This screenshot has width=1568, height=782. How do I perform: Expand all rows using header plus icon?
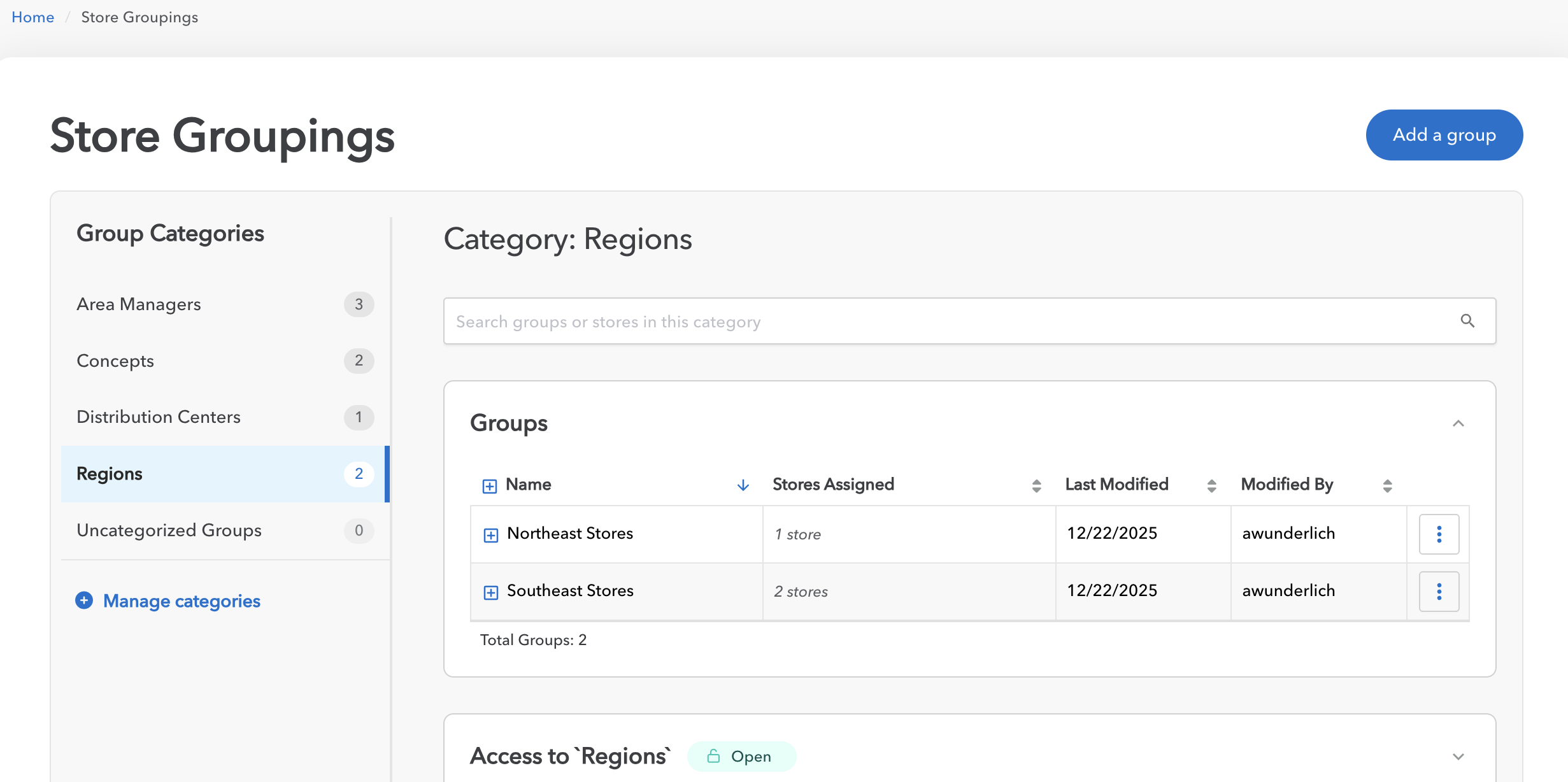pyautogui.click(x=489, y=487)
